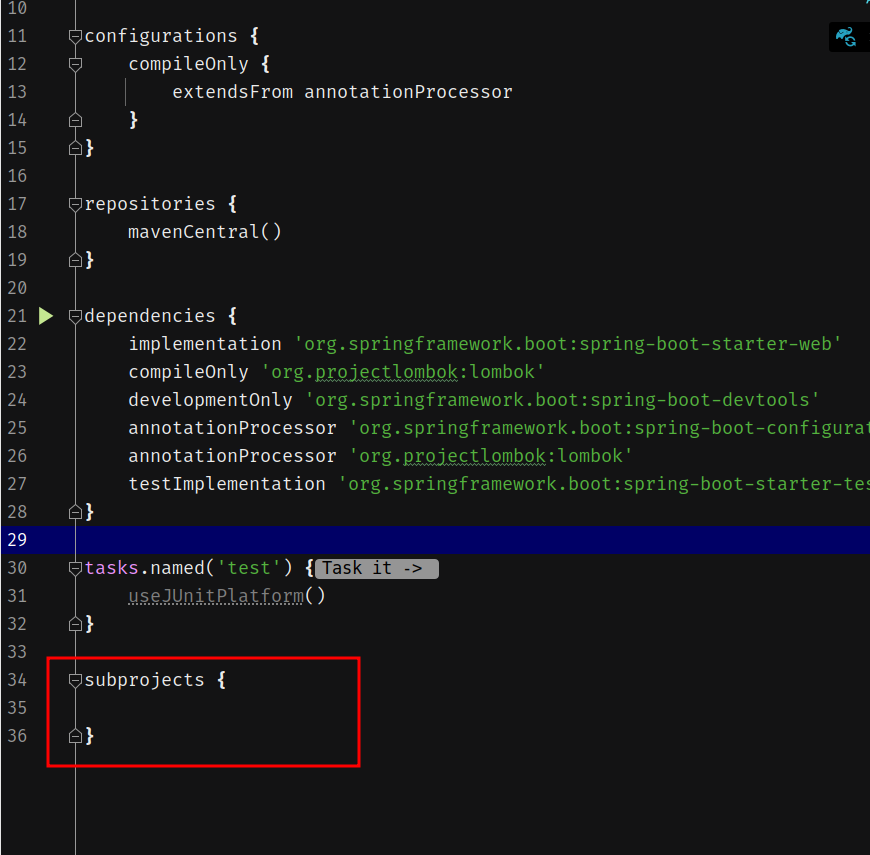Click the Load Gradle Changes elephant icon
The height and width of the screenshot is (855, 870).
pos(846,37)
